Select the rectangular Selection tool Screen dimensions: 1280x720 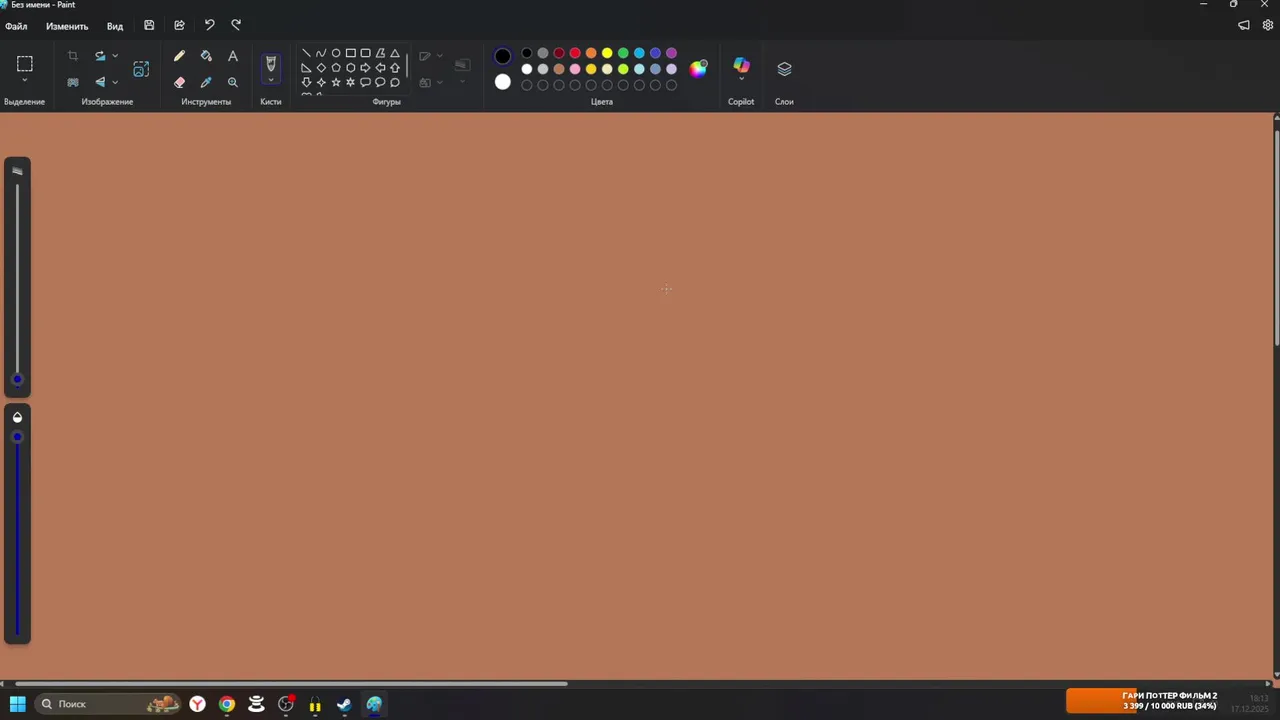pyautogui.click(x=25, y=64)
